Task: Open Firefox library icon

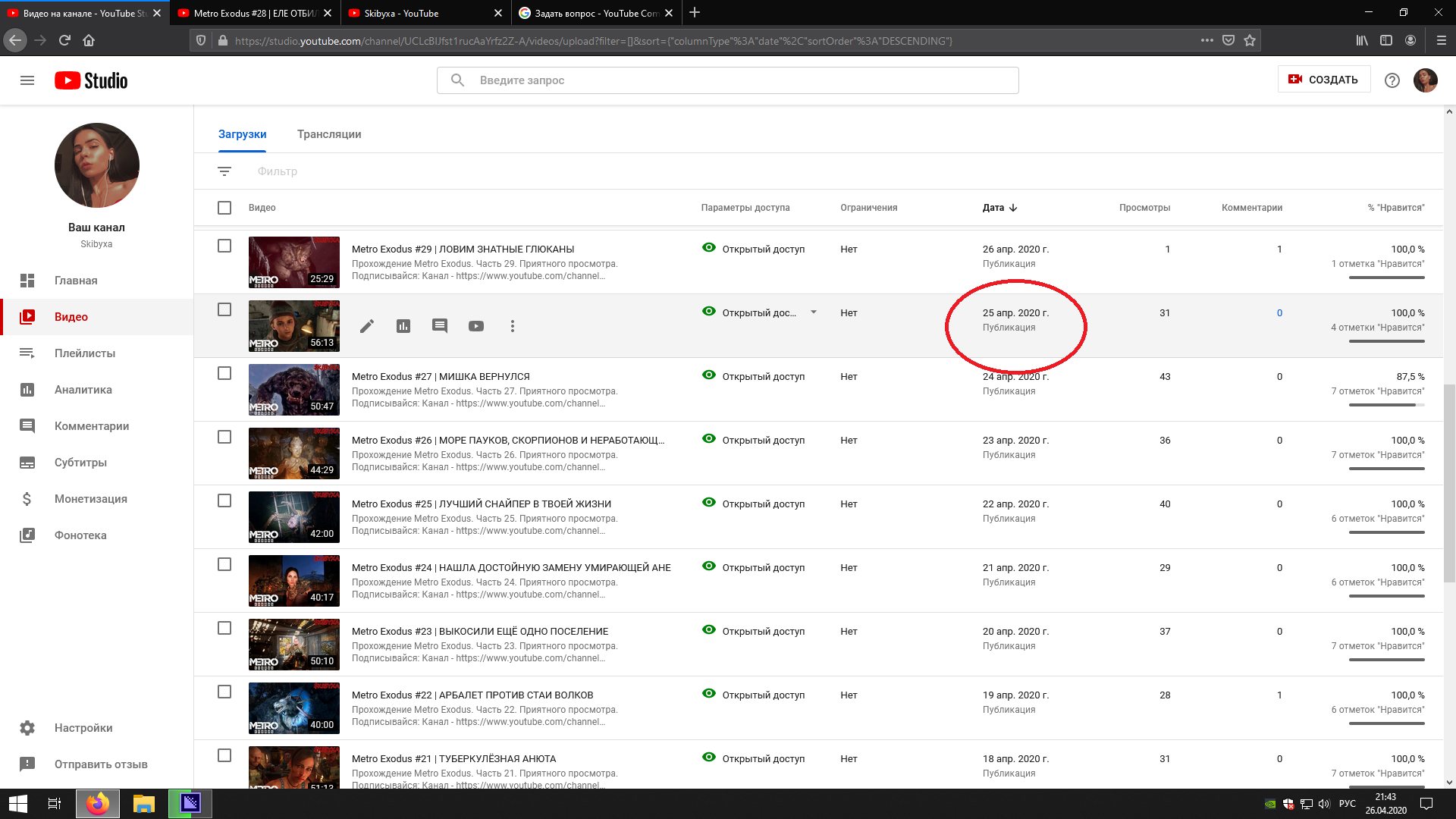Action: [x=1362, y=40]
